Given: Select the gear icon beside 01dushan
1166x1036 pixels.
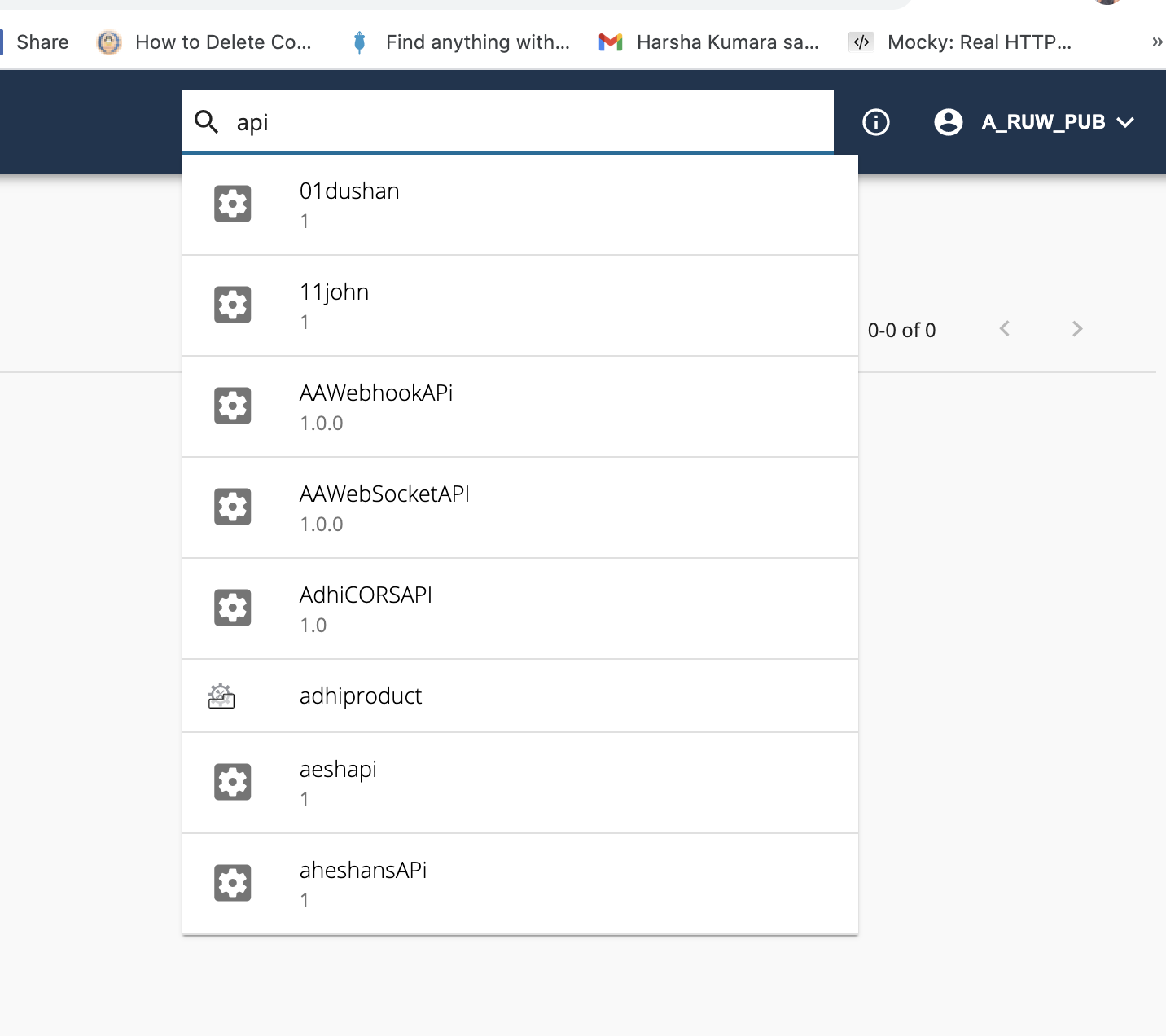Looking at the screenshot, I should (233, 204).
